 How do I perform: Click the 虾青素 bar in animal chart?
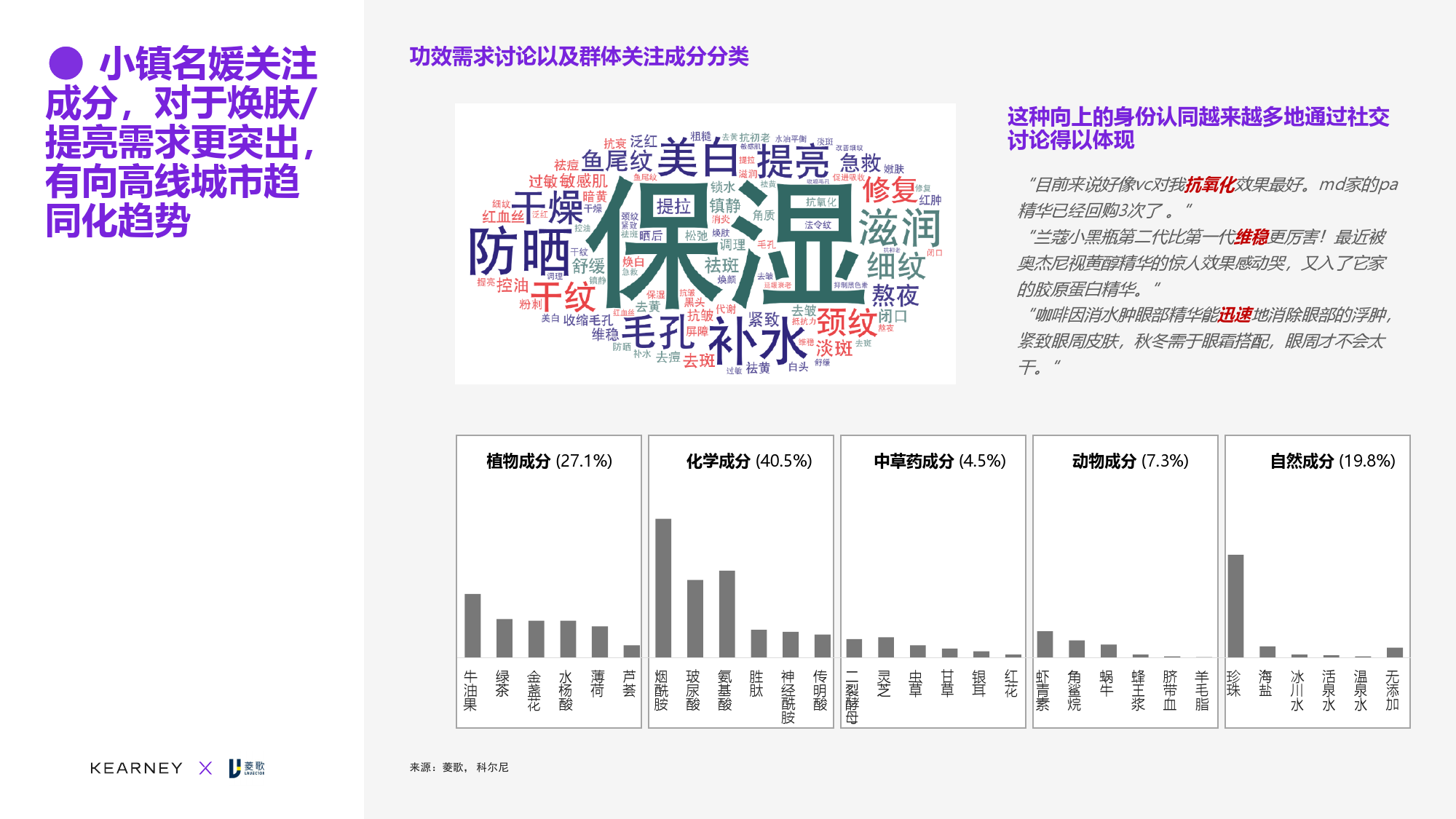[x=1045, y=644]
